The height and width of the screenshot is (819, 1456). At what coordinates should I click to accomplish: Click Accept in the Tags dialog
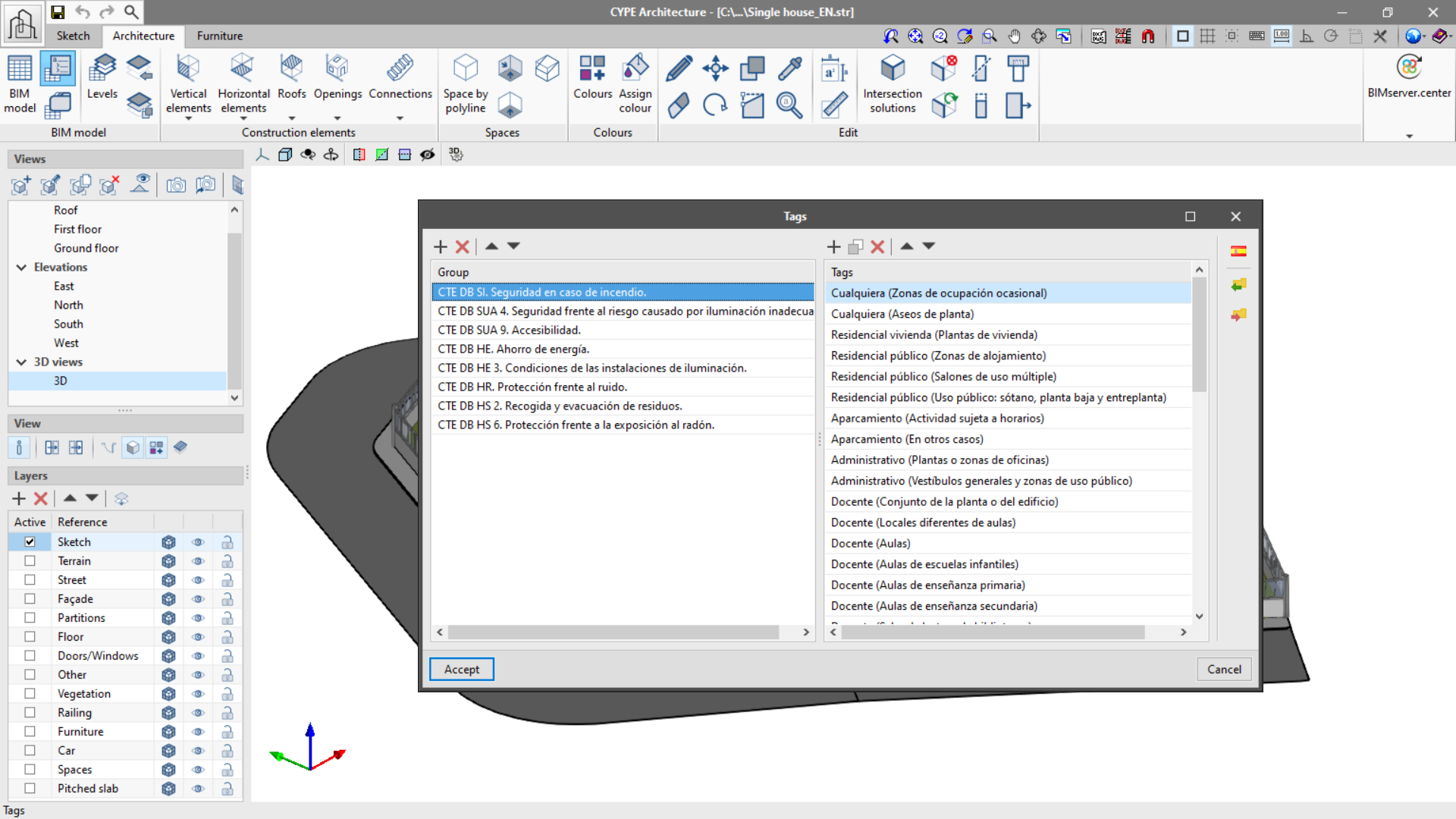click(x=462, y=669)
